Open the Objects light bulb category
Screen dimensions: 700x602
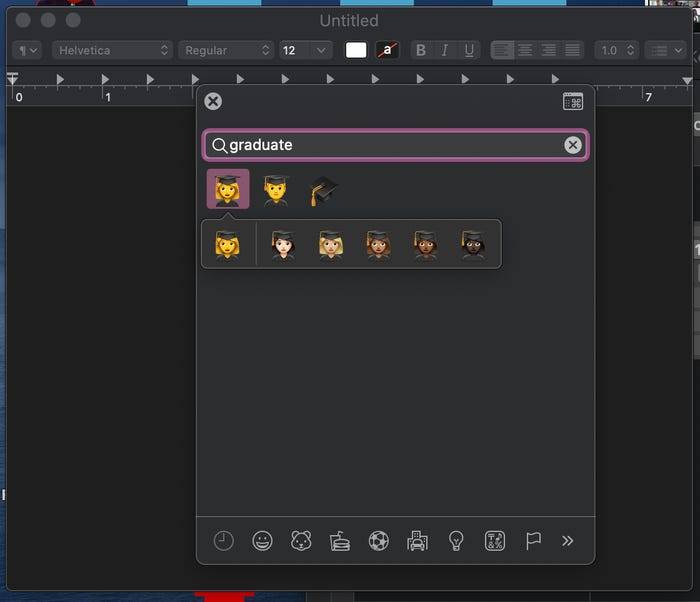456,541
